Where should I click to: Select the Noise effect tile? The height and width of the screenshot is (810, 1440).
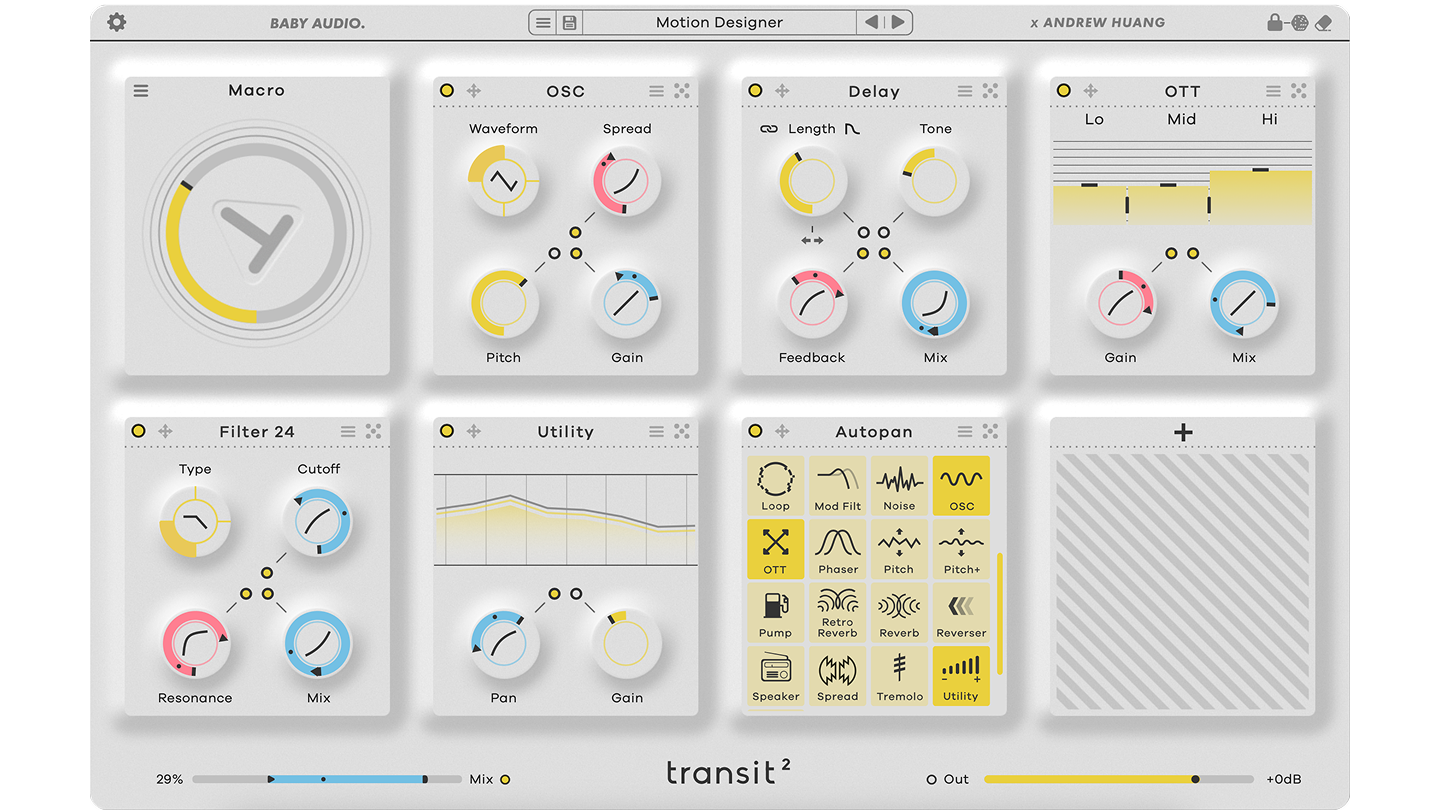899,486
